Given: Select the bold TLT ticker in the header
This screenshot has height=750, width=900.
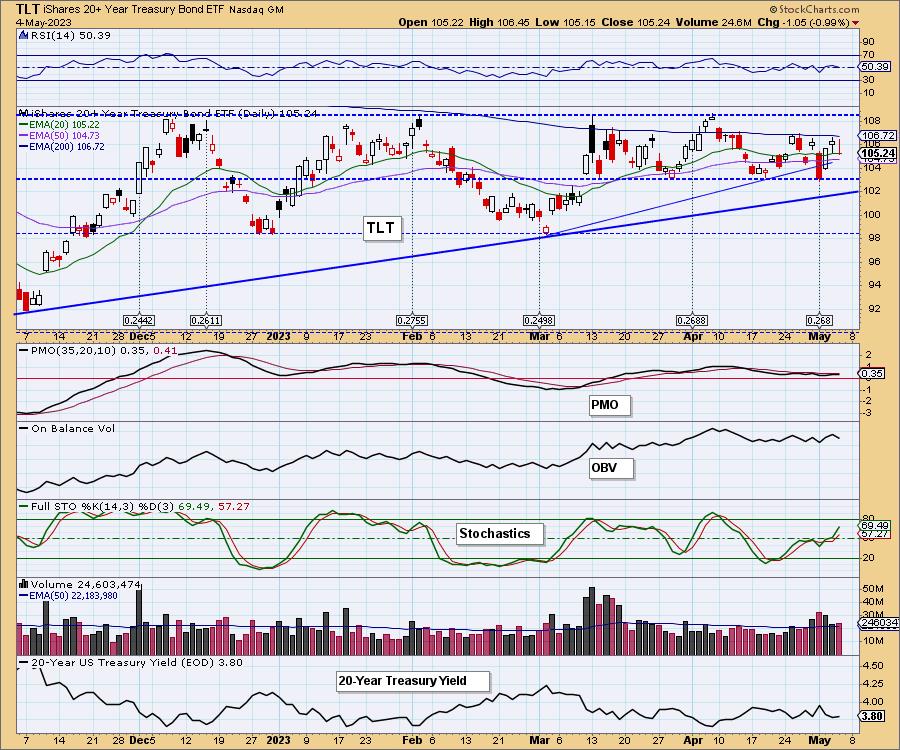Looking at the screenshot, I should [x=28, y=9].
